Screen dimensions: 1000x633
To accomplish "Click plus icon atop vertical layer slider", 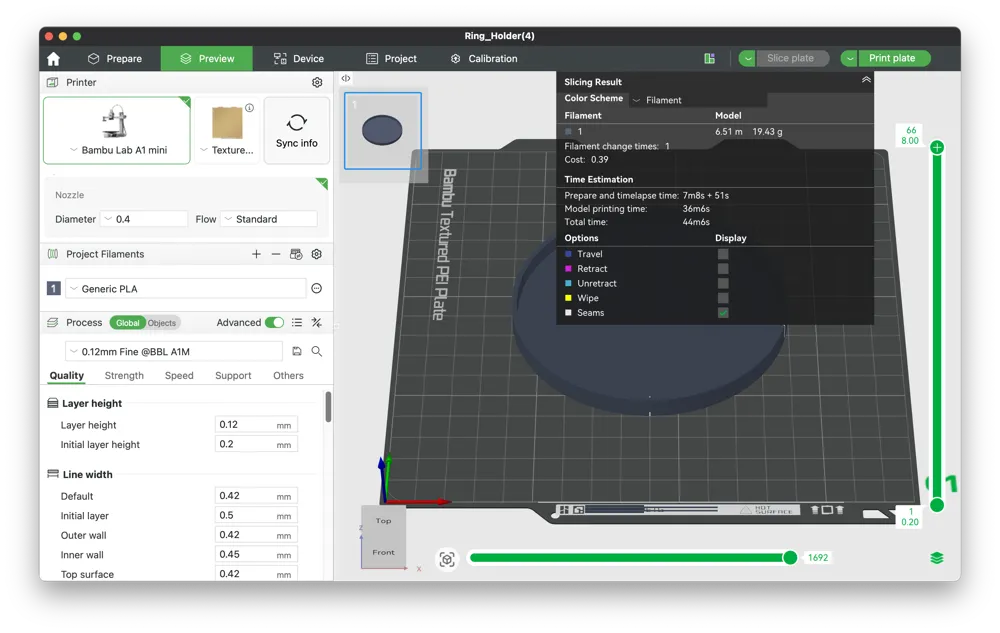I will click(x=937, y=147).
